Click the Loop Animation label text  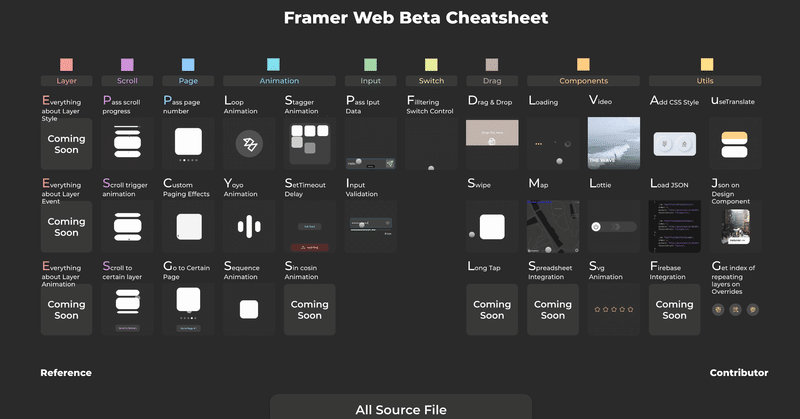coord(240,105)
